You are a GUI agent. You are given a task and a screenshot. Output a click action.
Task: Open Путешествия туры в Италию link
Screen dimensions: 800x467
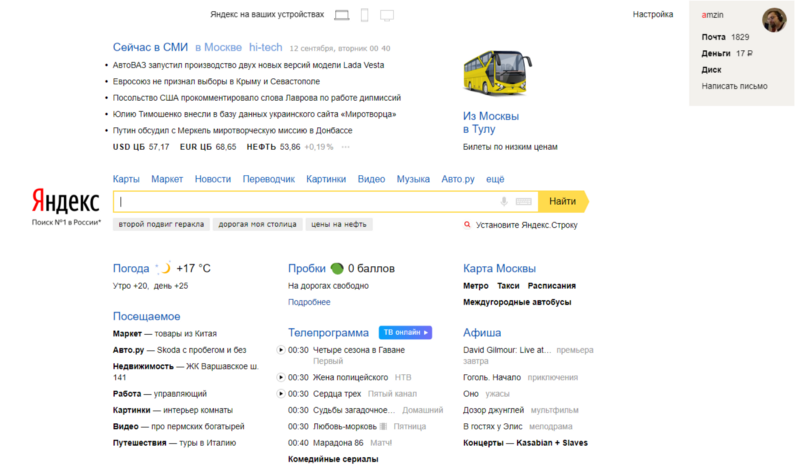[x=174, y=443]
